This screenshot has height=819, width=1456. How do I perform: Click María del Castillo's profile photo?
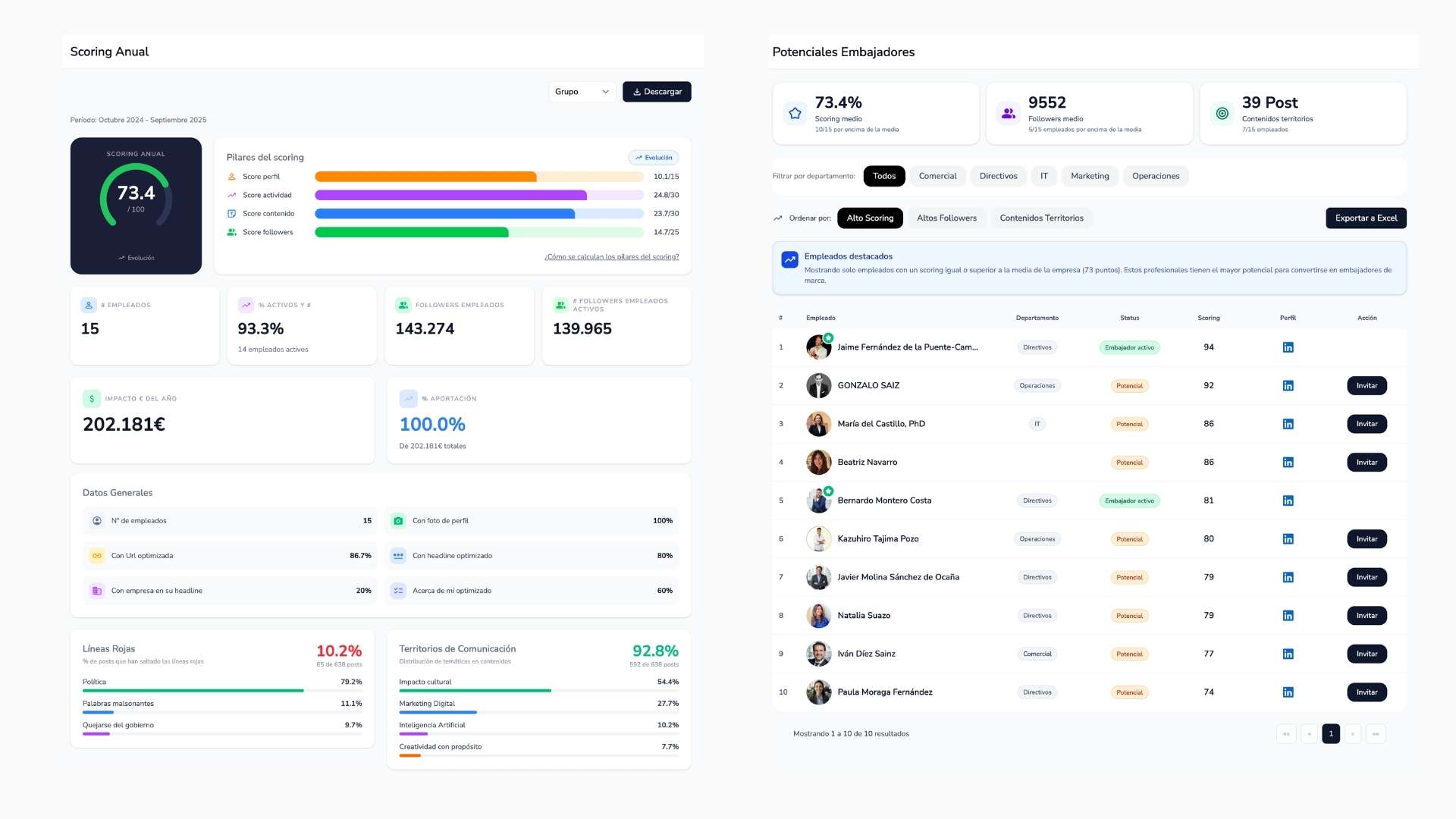point(818,424)
